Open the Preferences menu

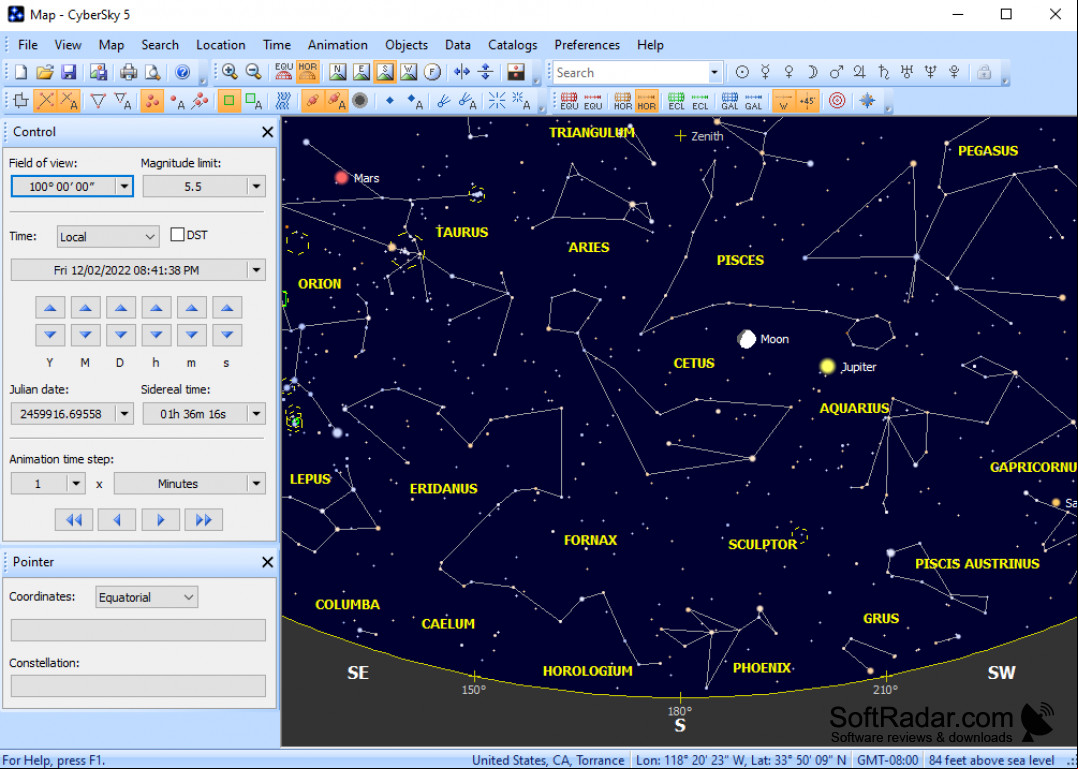pos(587,45)
